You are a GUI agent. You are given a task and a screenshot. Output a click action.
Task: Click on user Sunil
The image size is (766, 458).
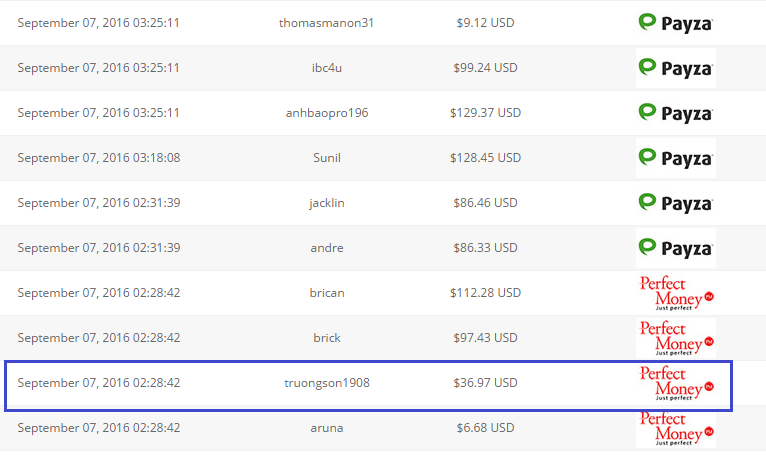[x=327, y=158]
